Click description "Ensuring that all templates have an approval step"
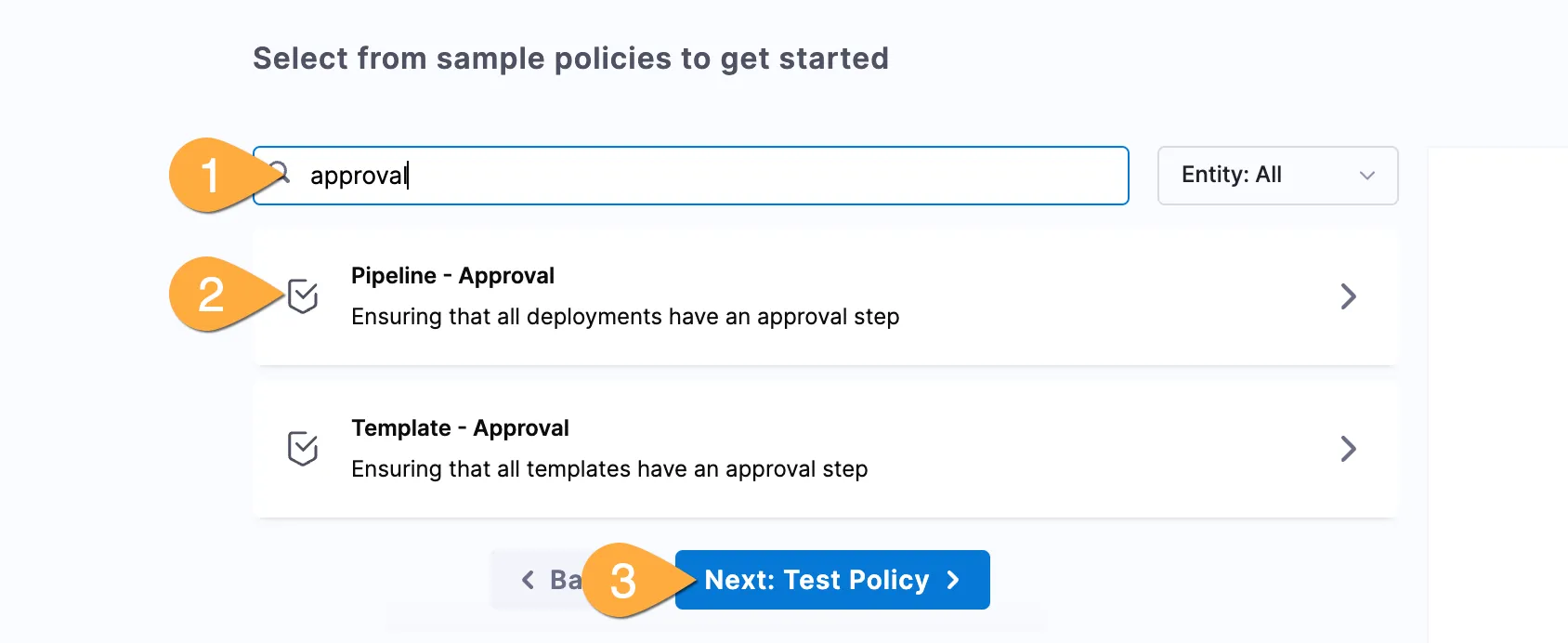 point(609,469)
